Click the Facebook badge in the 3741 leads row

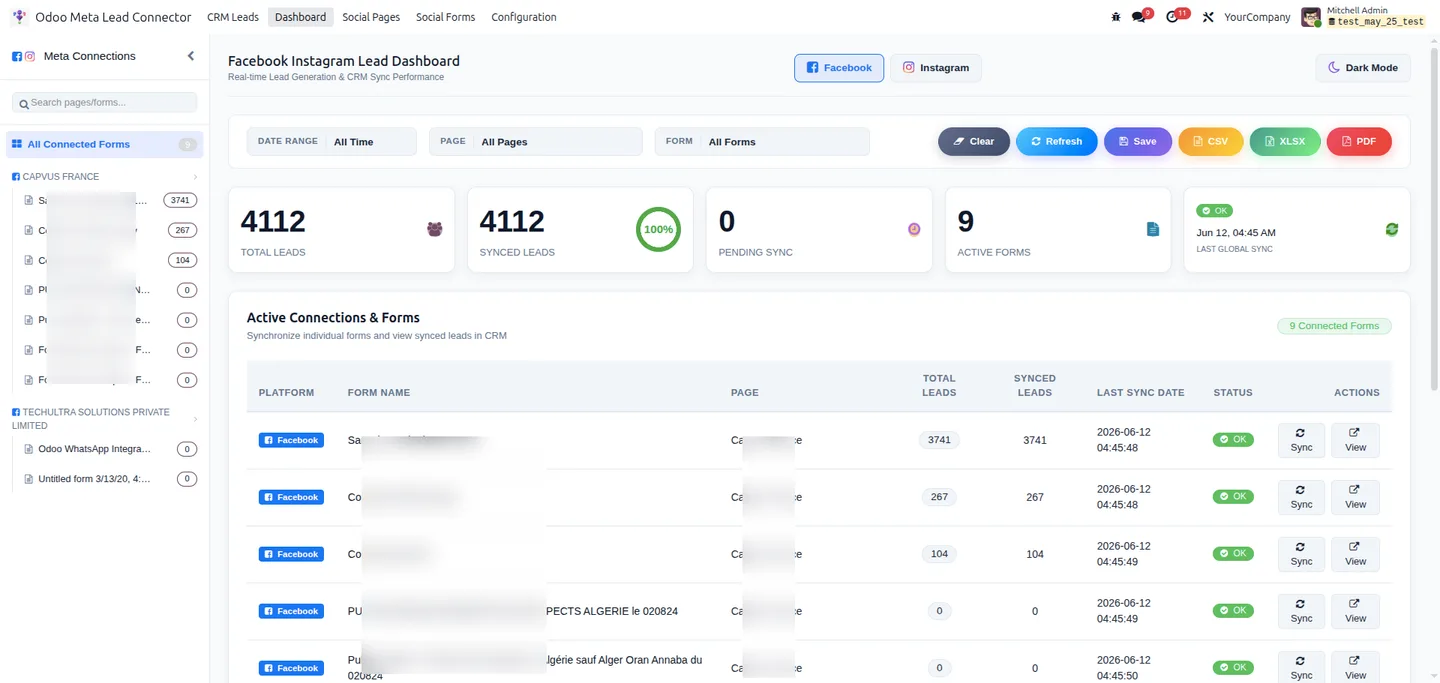[291, 440]
